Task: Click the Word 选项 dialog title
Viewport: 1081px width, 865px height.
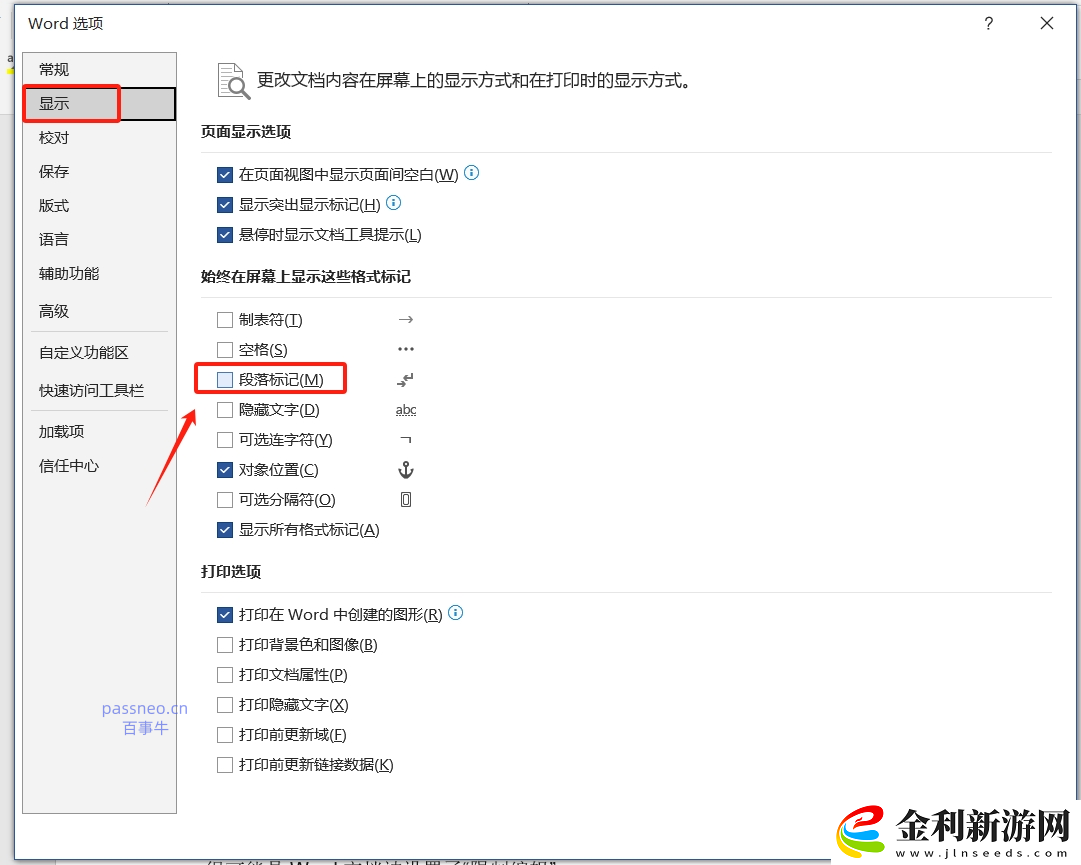Action: click(x=65, y=23)
